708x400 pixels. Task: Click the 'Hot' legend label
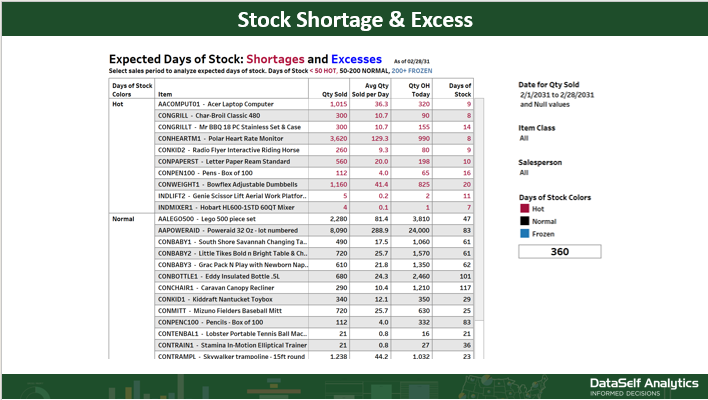pyautogui.click(x=538, y=209)
